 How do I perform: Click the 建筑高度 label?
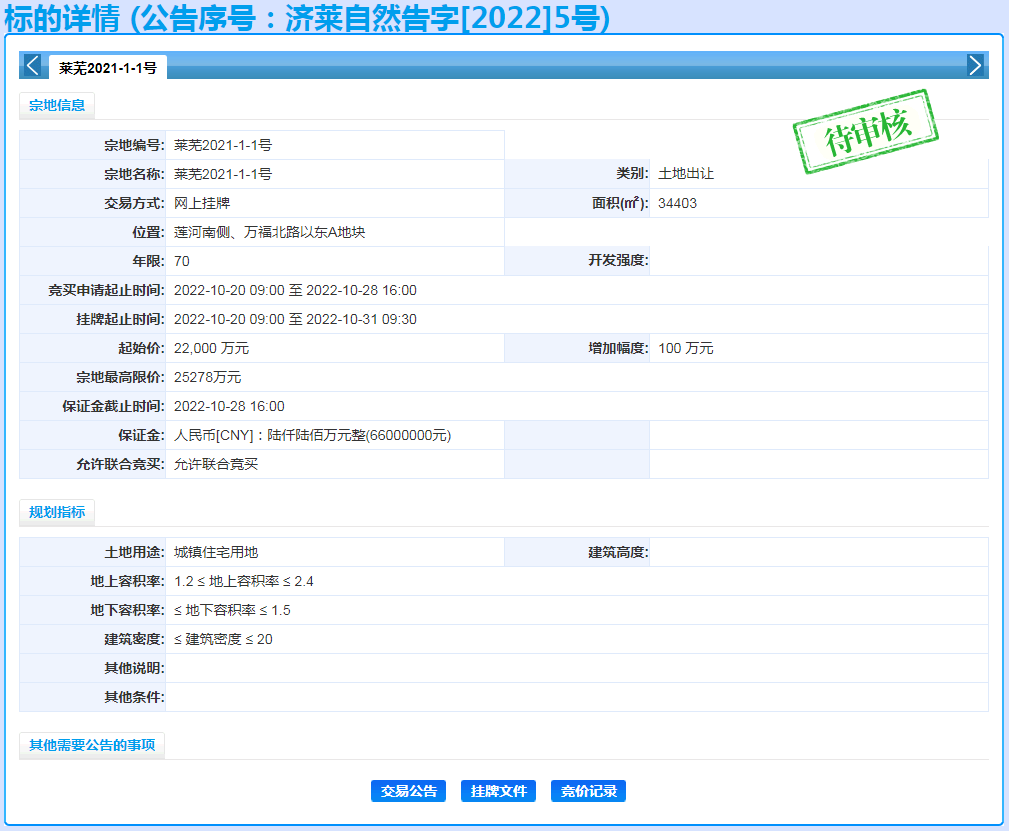click(618, 552)
